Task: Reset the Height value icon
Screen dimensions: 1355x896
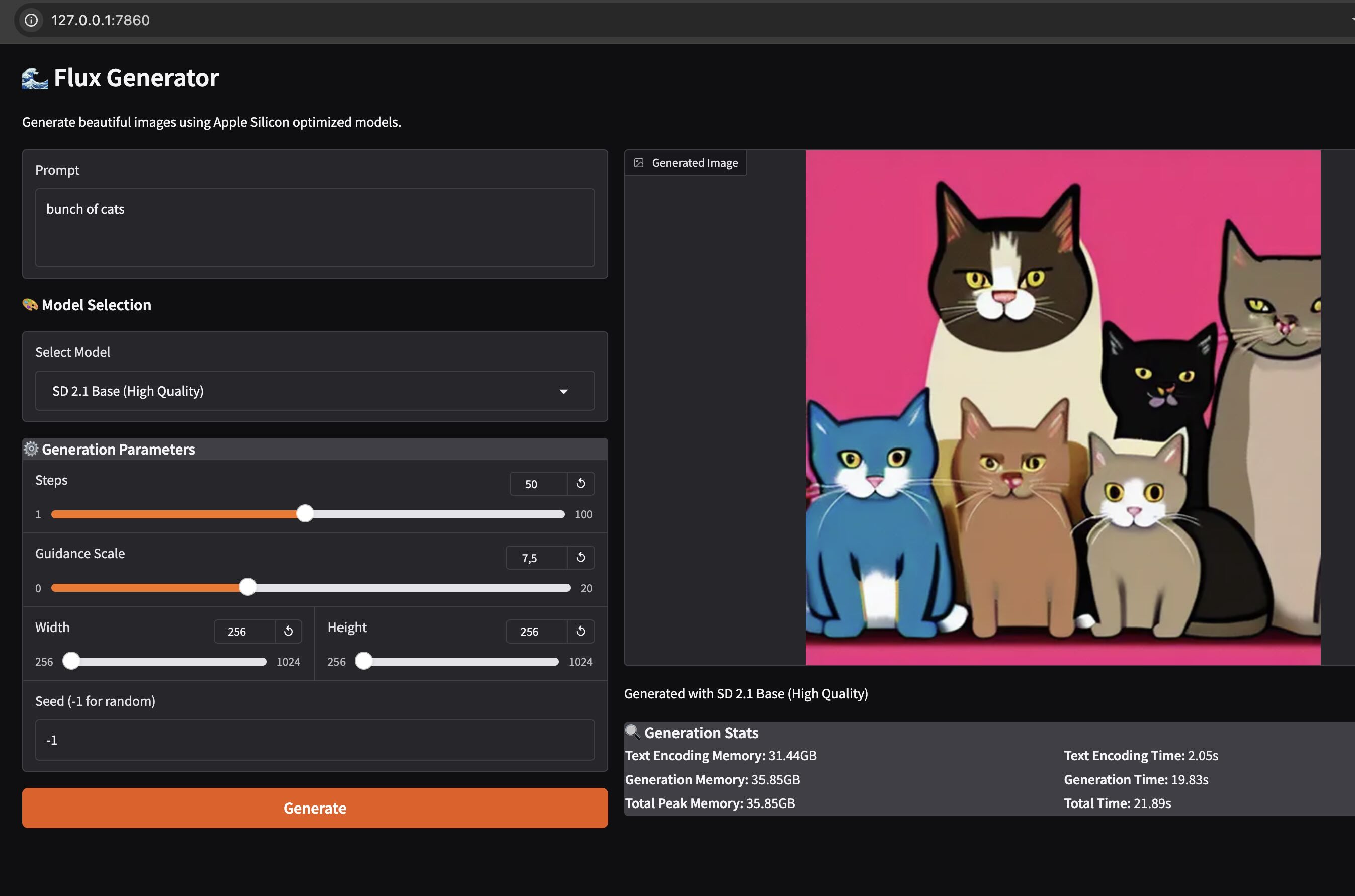Action: 580,631
